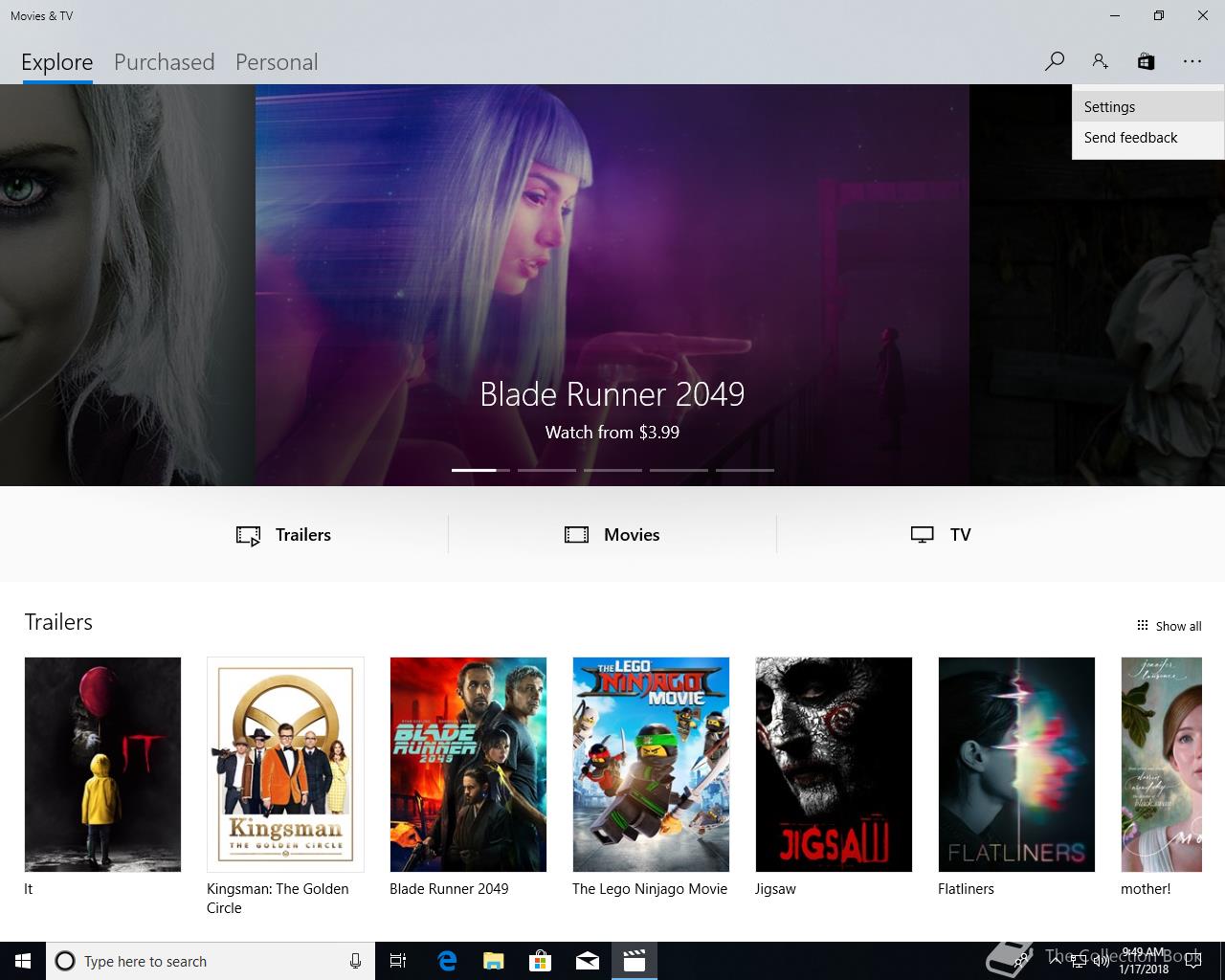Open the Action Center notification icon

coord(1192,961)
